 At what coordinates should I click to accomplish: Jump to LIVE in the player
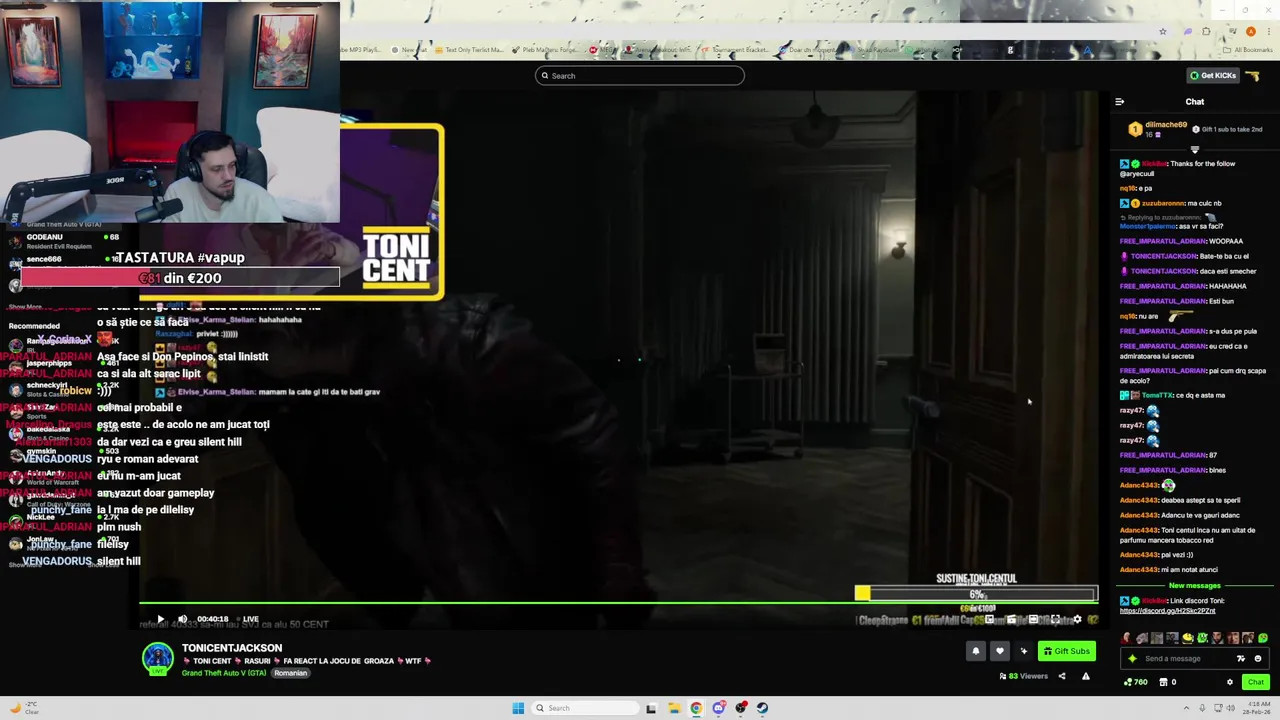point(247,619)
